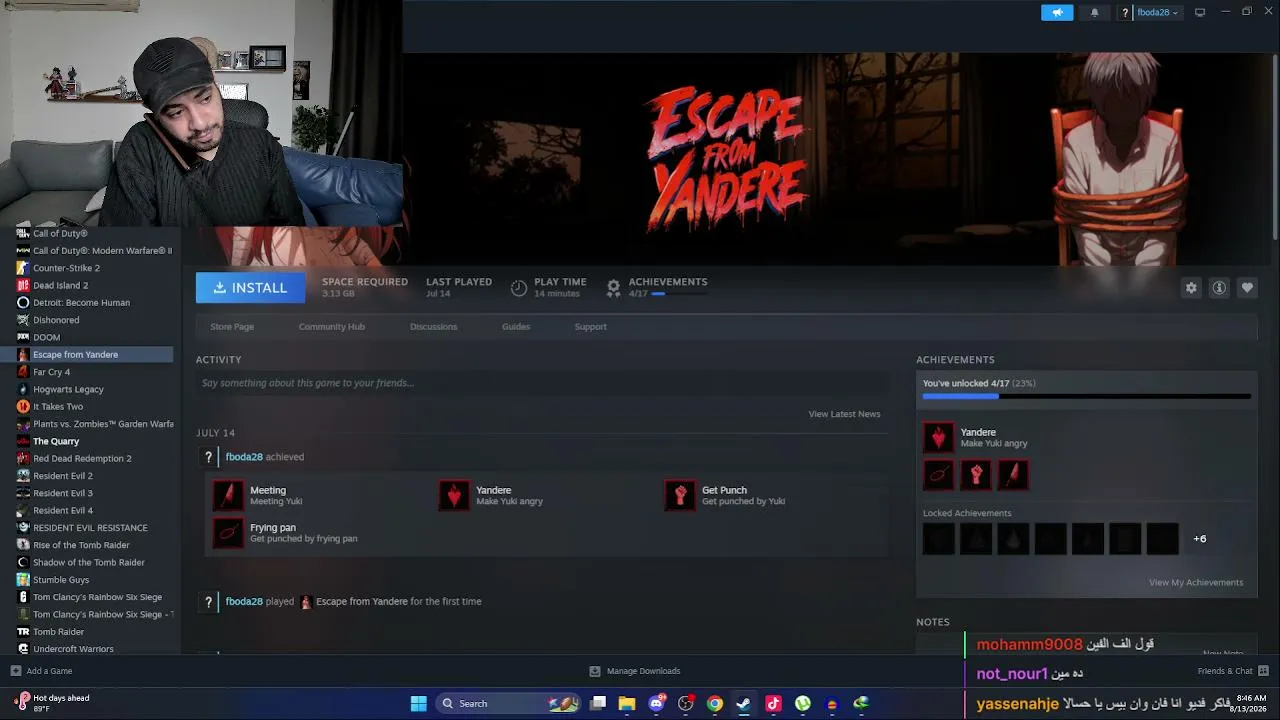Screen dimensions: 1280x720
Task: View My Achievements link
Action: pos(1196,583)
